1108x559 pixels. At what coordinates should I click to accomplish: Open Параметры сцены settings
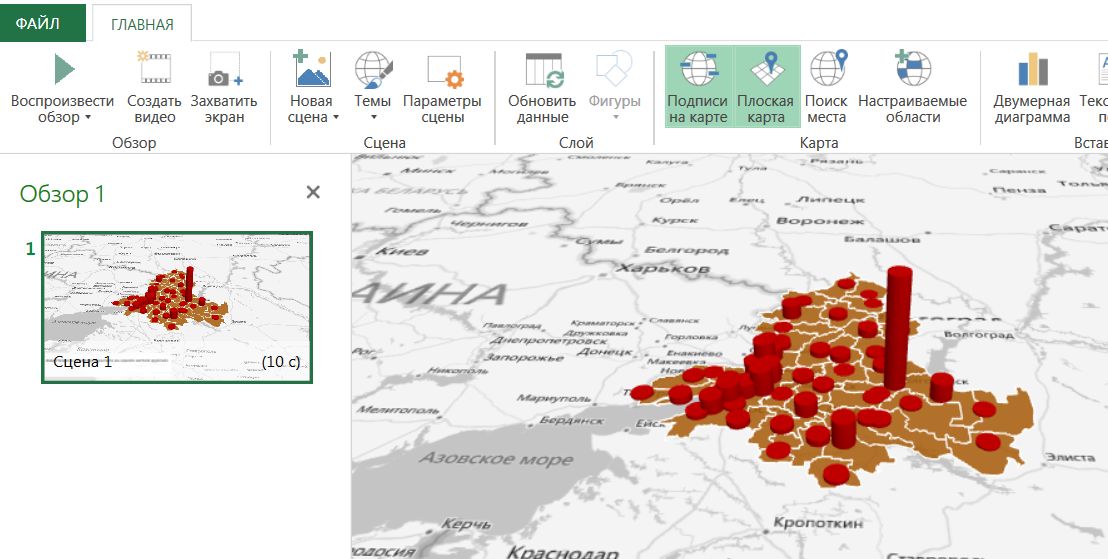(x=442, y=71)
